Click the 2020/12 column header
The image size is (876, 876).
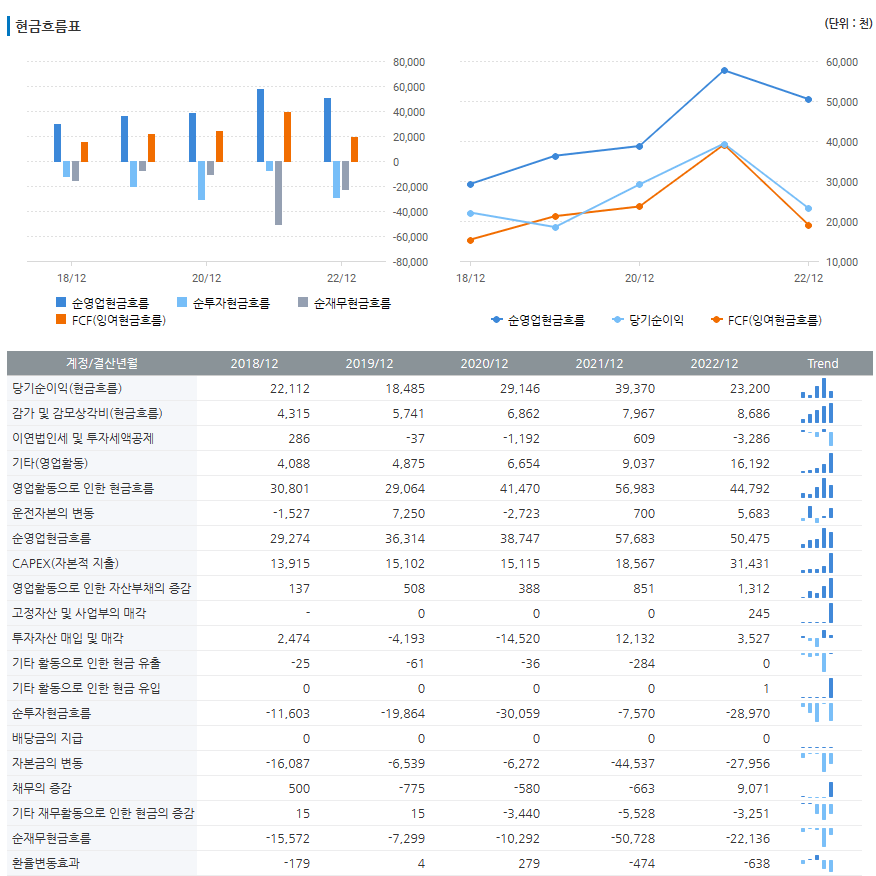click(x=484, y=364)
